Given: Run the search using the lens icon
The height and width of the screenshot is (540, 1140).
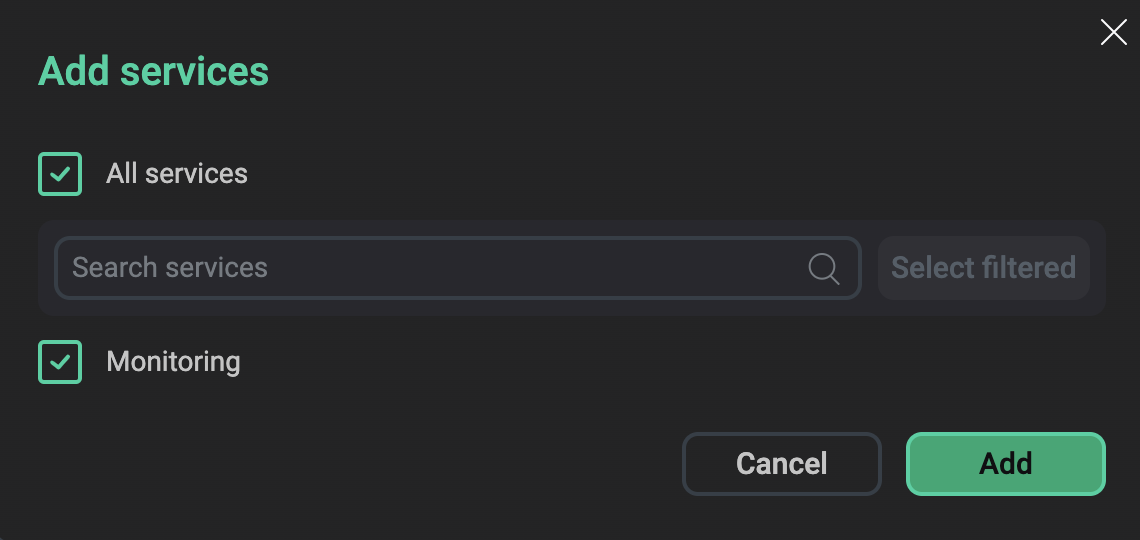Looking at the screenshot, I should click(823, 268).
